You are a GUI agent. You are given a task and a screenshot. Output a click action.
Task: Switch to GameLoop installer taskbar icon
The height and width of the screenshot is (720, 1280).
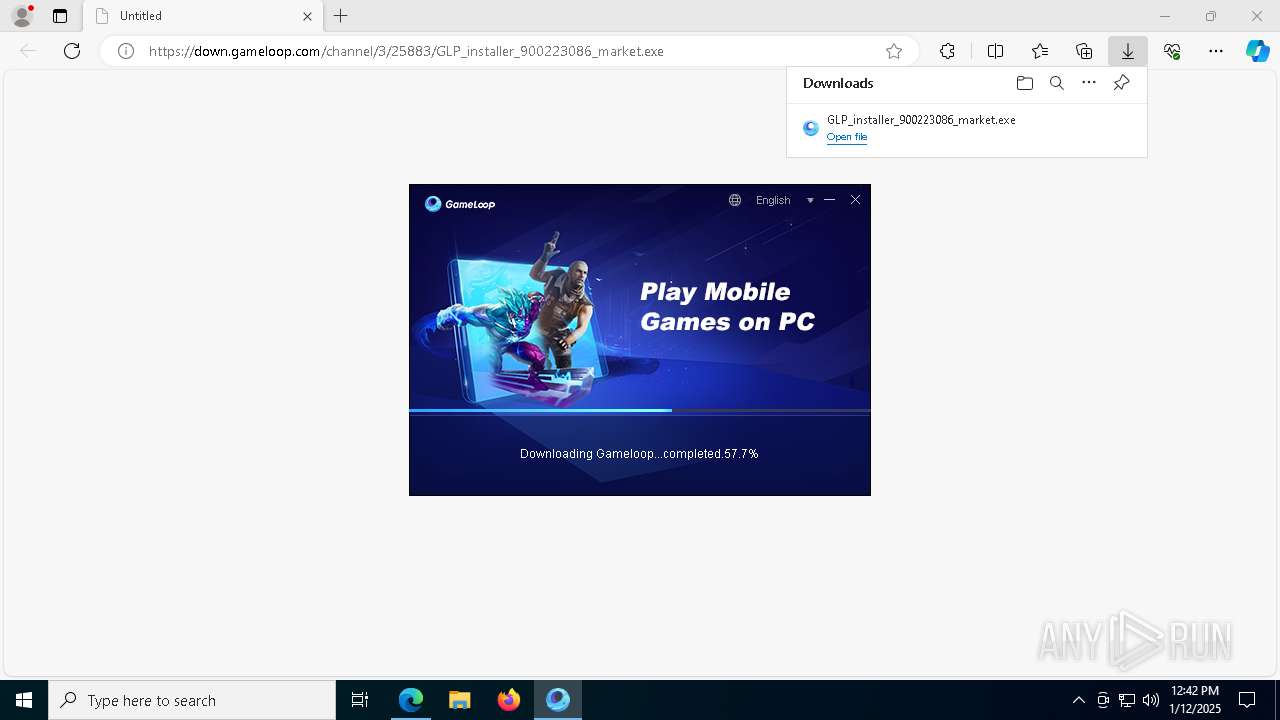[558, 700]
